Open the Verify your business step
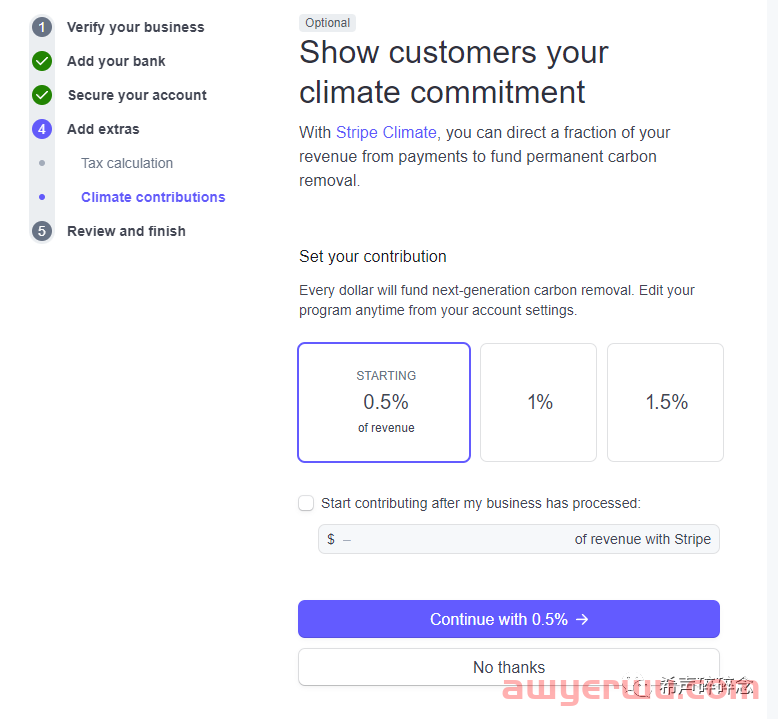This screenshot has height=719, width=778. (135, 27)
